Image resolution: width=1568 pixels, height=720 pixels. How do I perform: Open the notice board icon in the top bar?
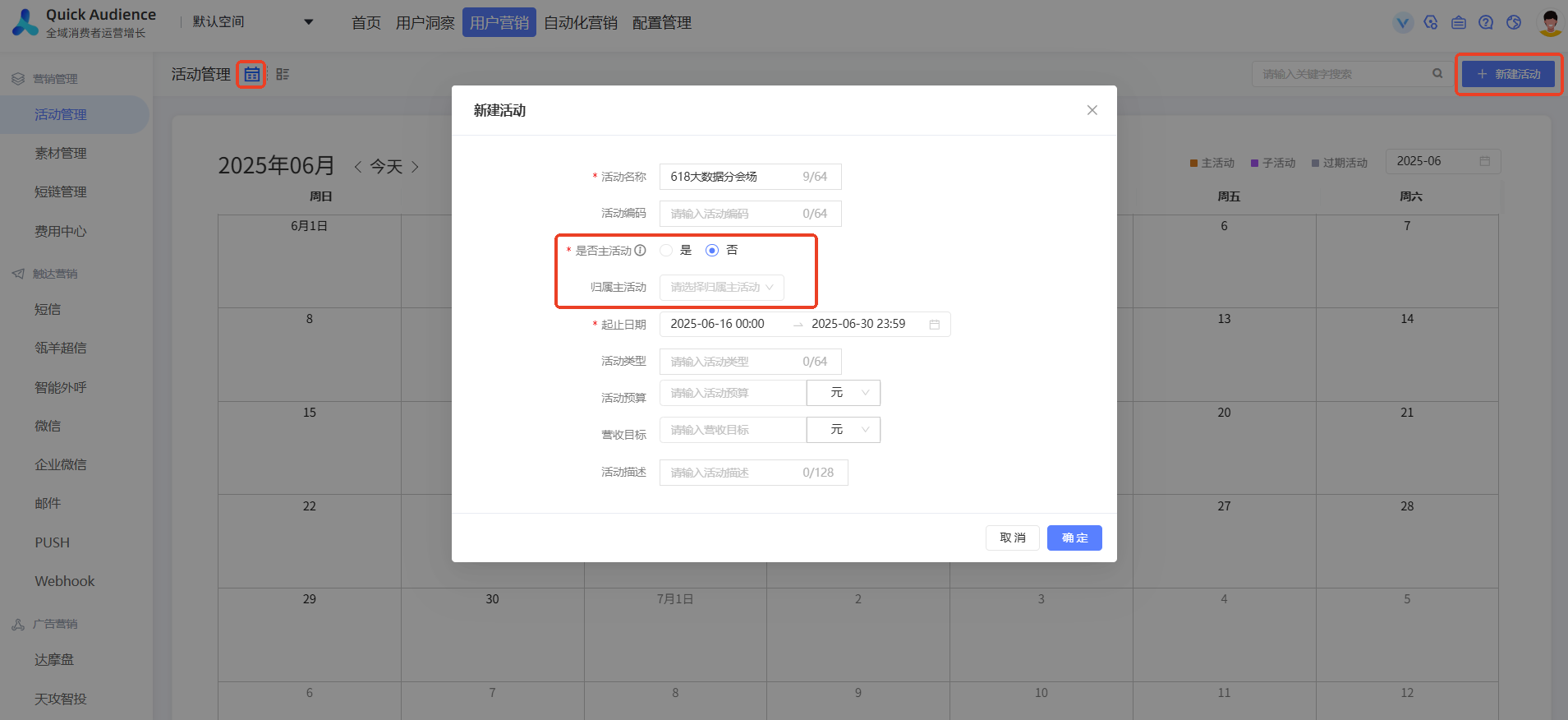[1459, 23]
